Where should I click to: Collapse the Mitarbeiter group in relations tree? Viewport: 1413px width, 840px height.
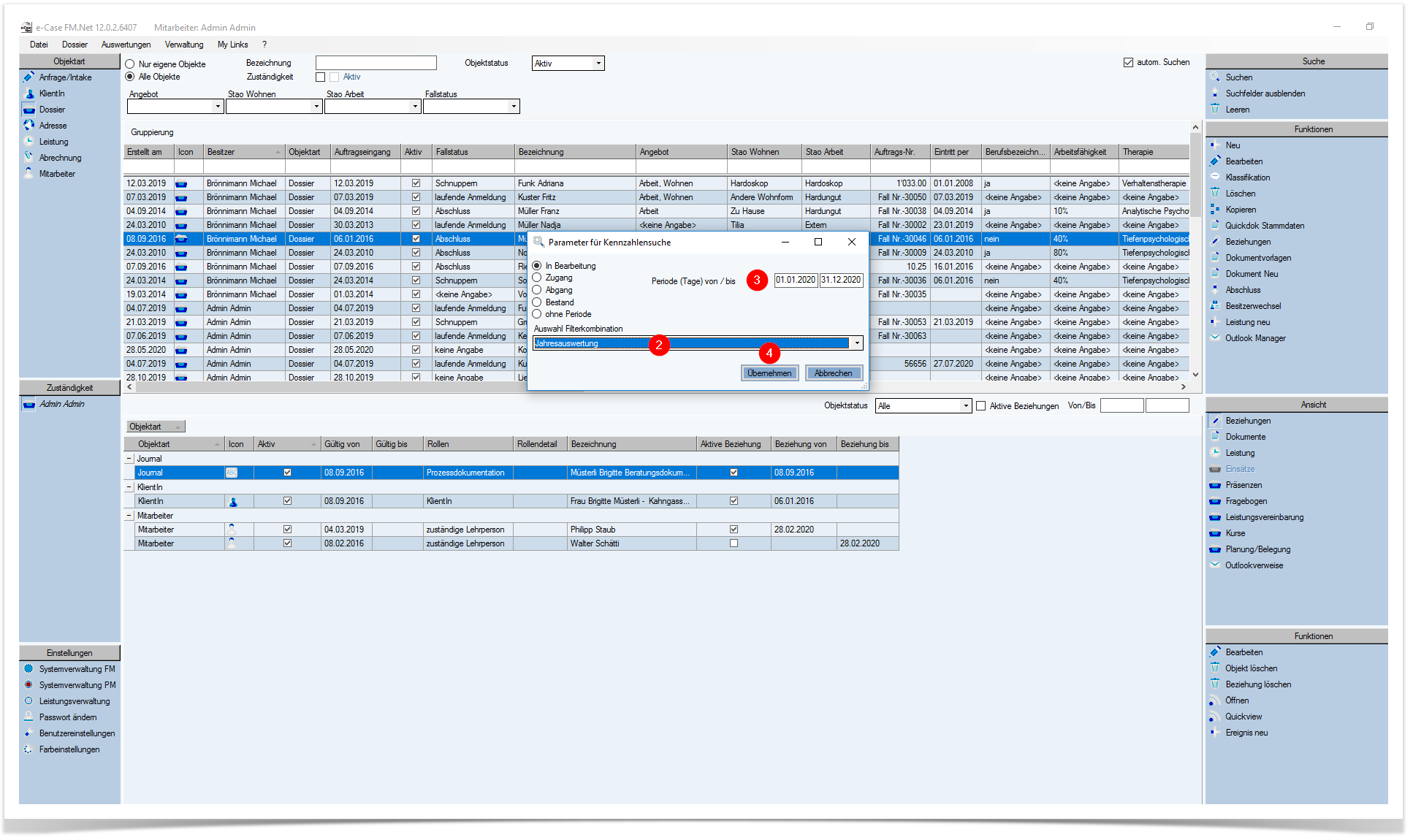[129, 516]
